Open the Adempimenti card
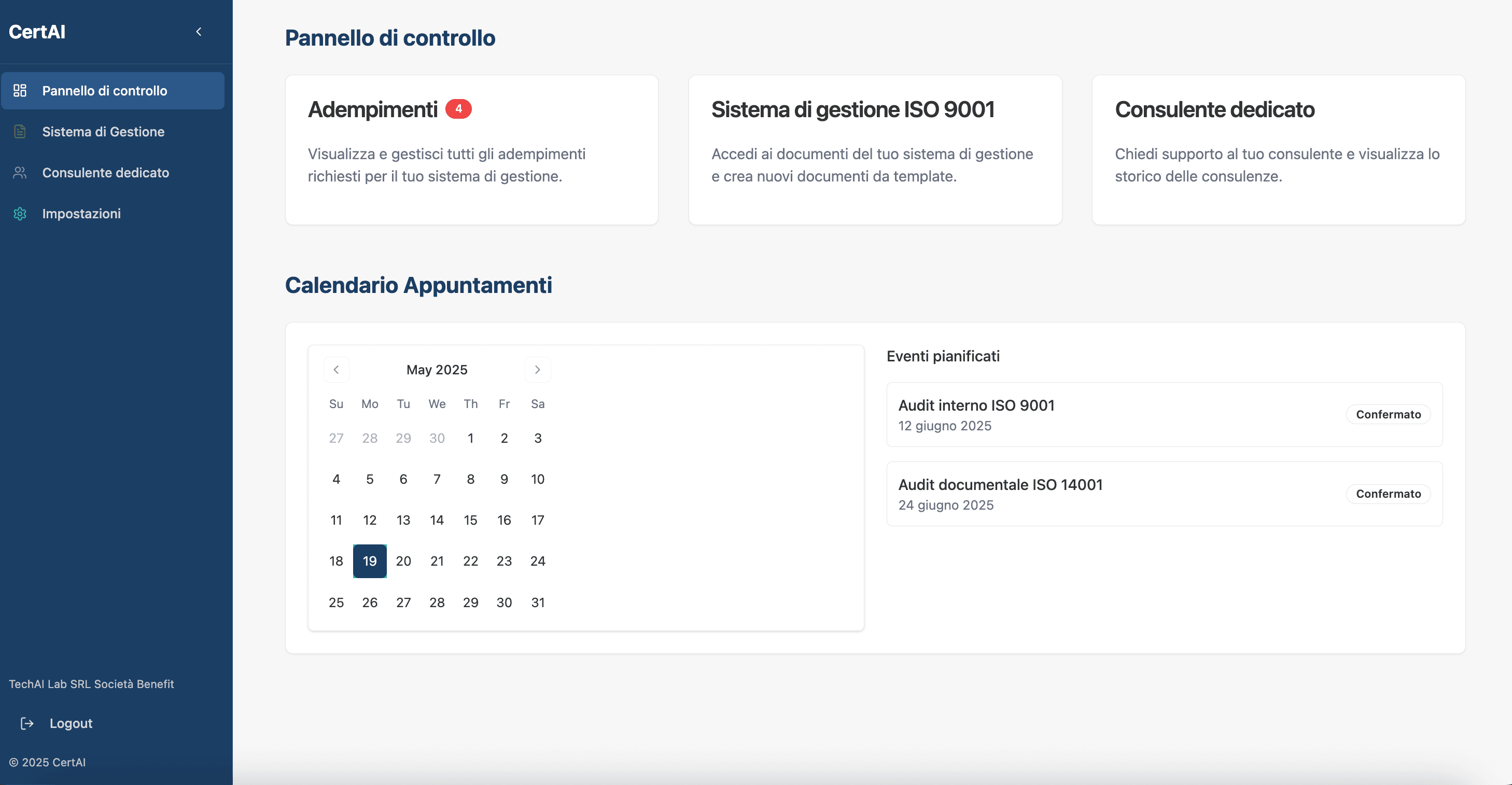The height and width of the screenshot is (785, 1512). click(471, 150)
